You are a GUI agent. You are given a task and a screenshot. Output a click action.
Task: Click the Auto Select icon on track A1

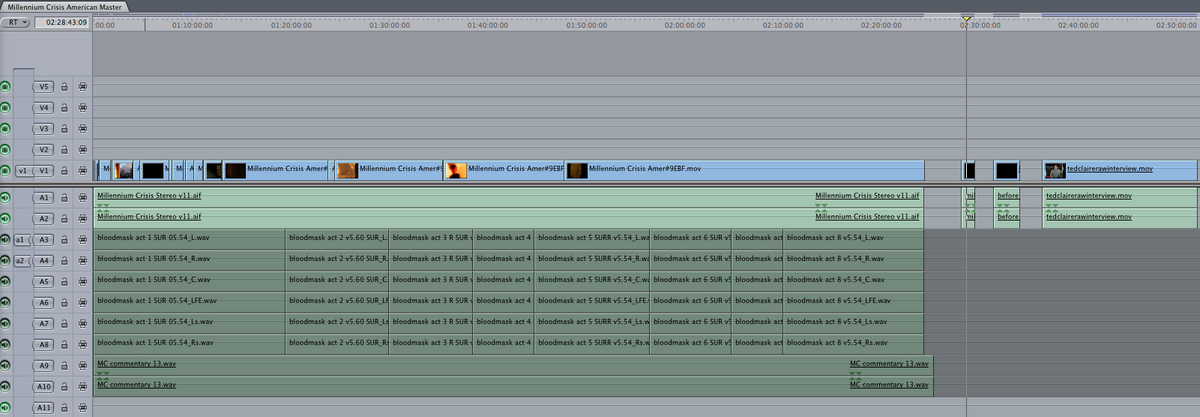tap(83, 198)
